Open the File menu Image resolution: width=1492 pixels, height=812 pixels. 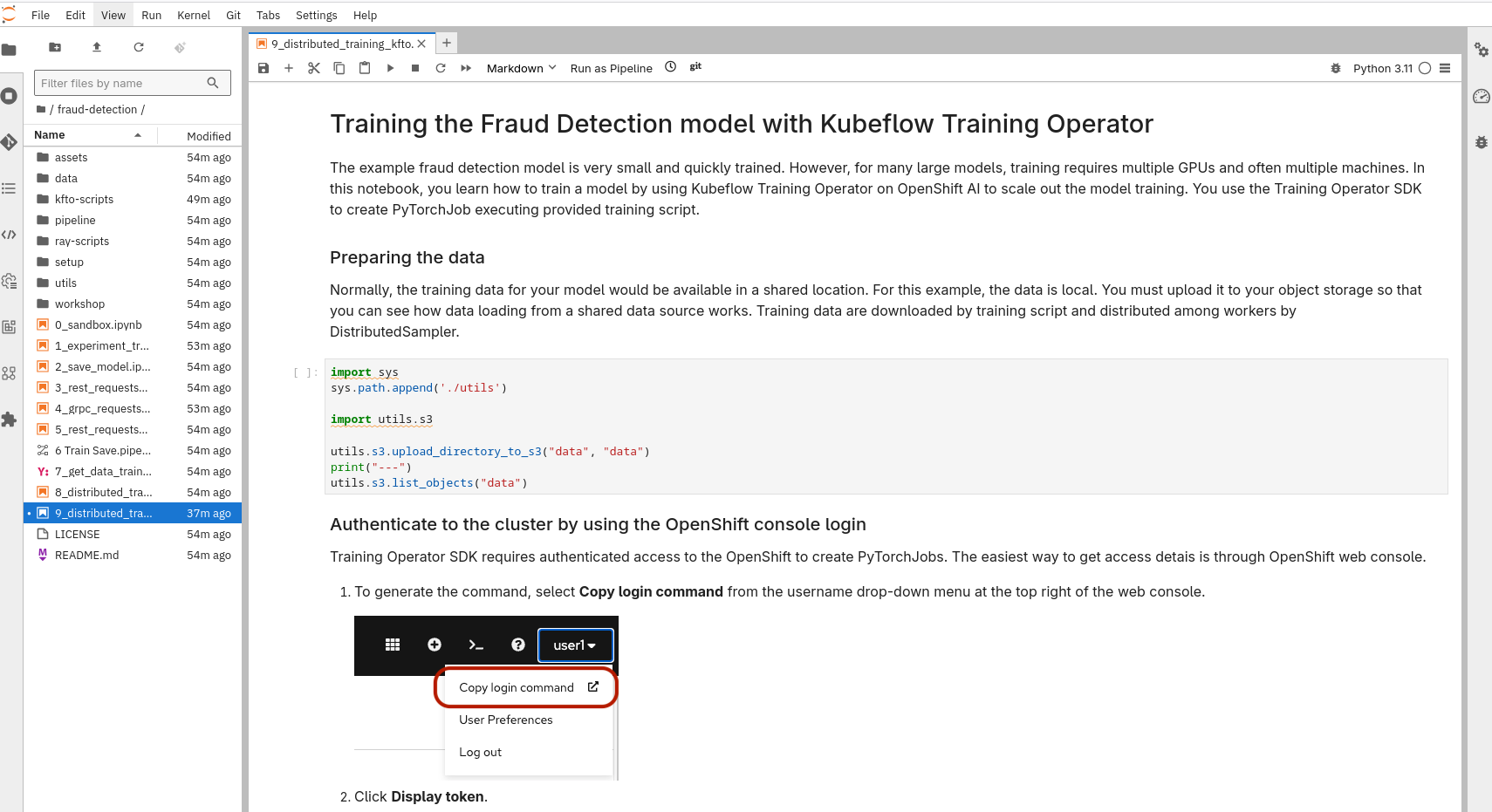click(x=41, y=15)
